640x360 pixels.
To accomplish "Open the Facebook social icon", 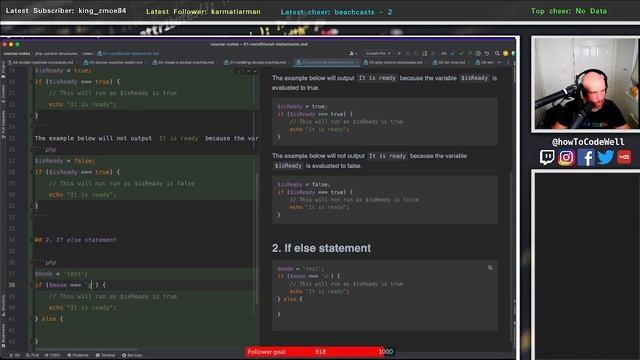I will [x=586, y=158].
